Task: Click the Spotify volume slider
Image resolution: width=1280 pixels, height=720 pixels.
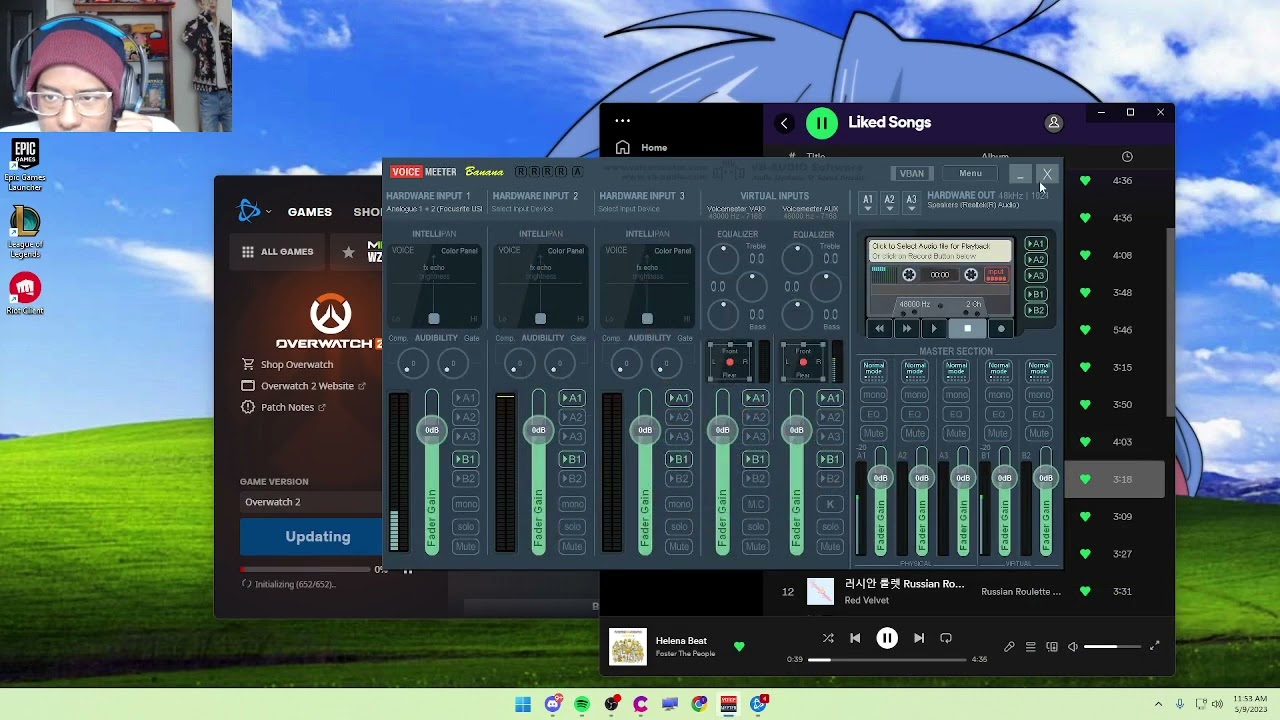Action: 1114,647
